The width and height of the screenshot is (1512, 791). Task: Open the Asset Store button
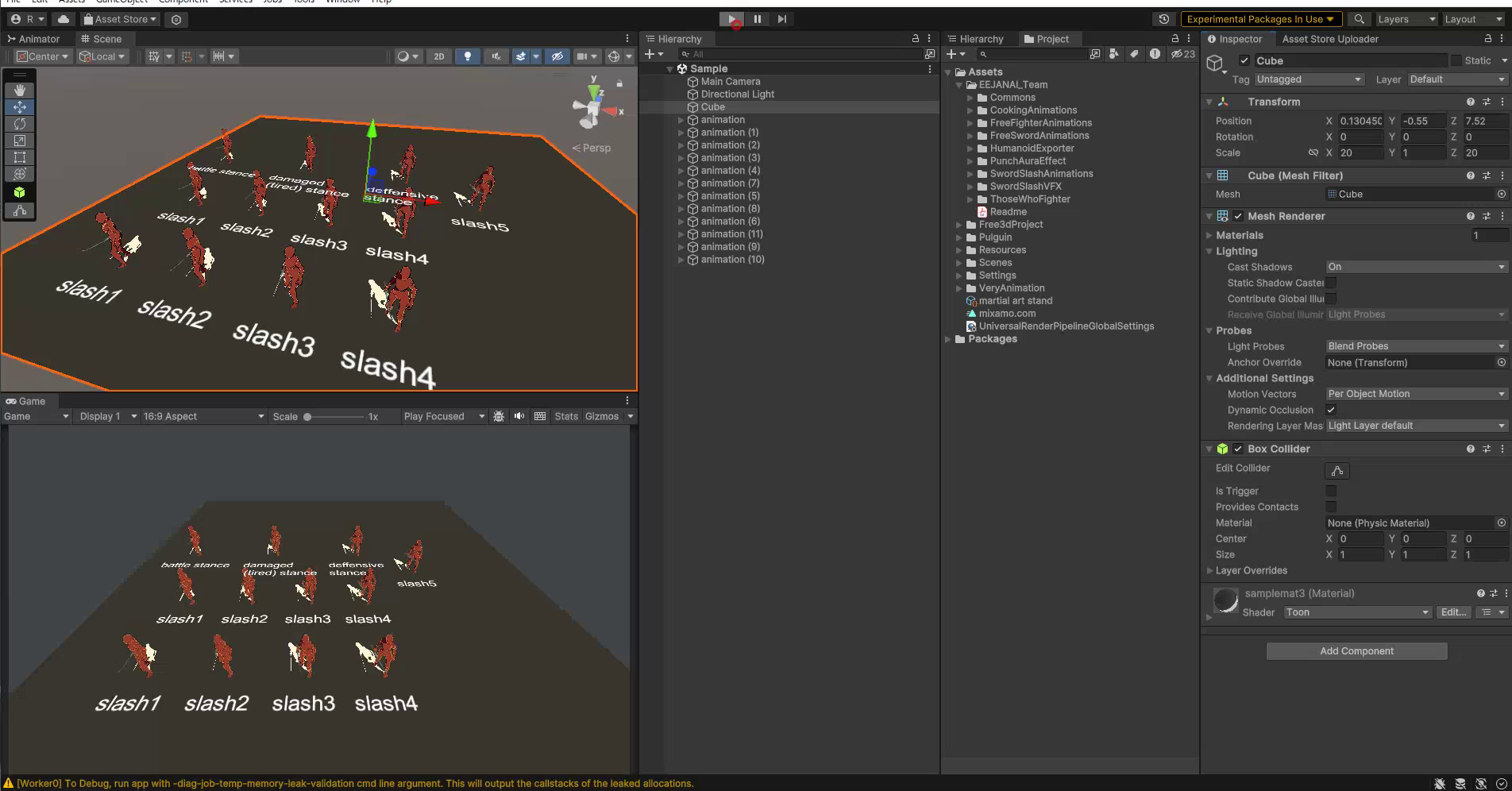coord(120,19)
